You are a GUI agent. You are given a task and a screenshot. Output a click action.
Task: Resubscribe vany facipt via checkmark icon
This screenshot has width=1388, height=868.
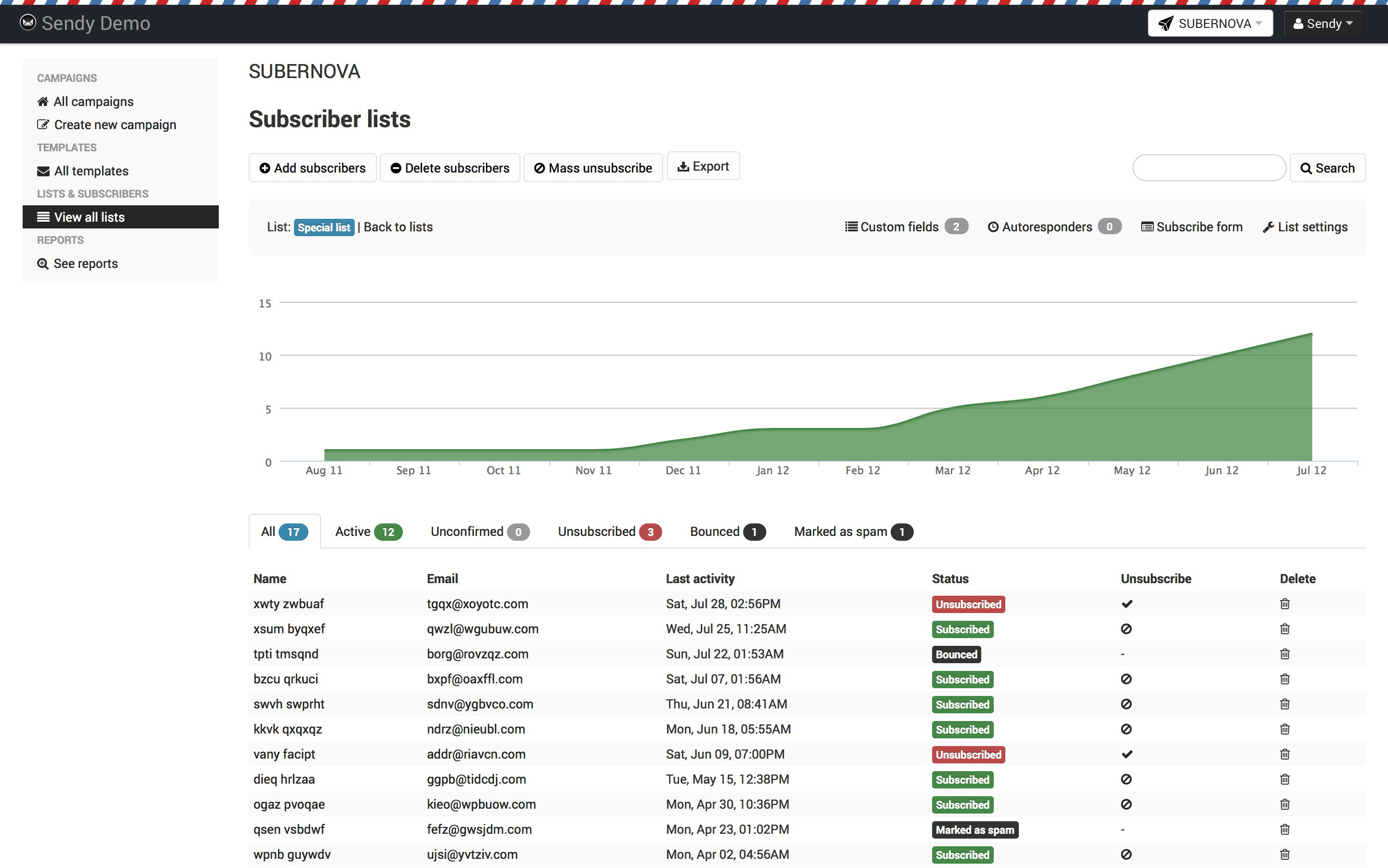1127,754
